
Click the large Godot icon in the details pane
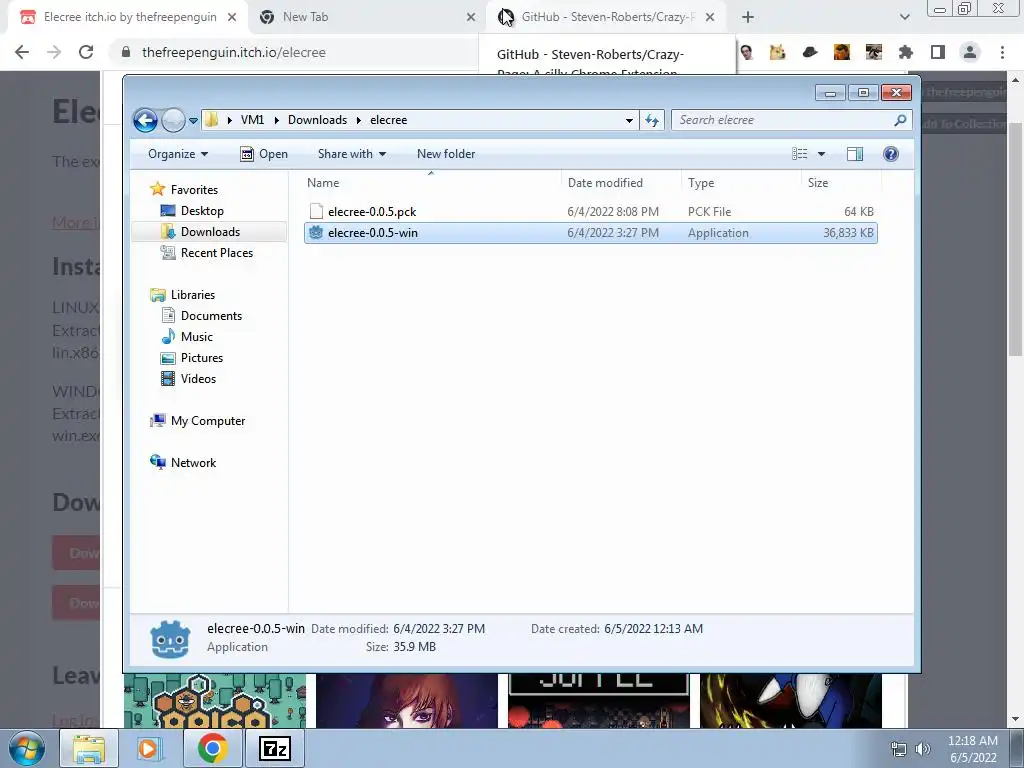point(170,639)
